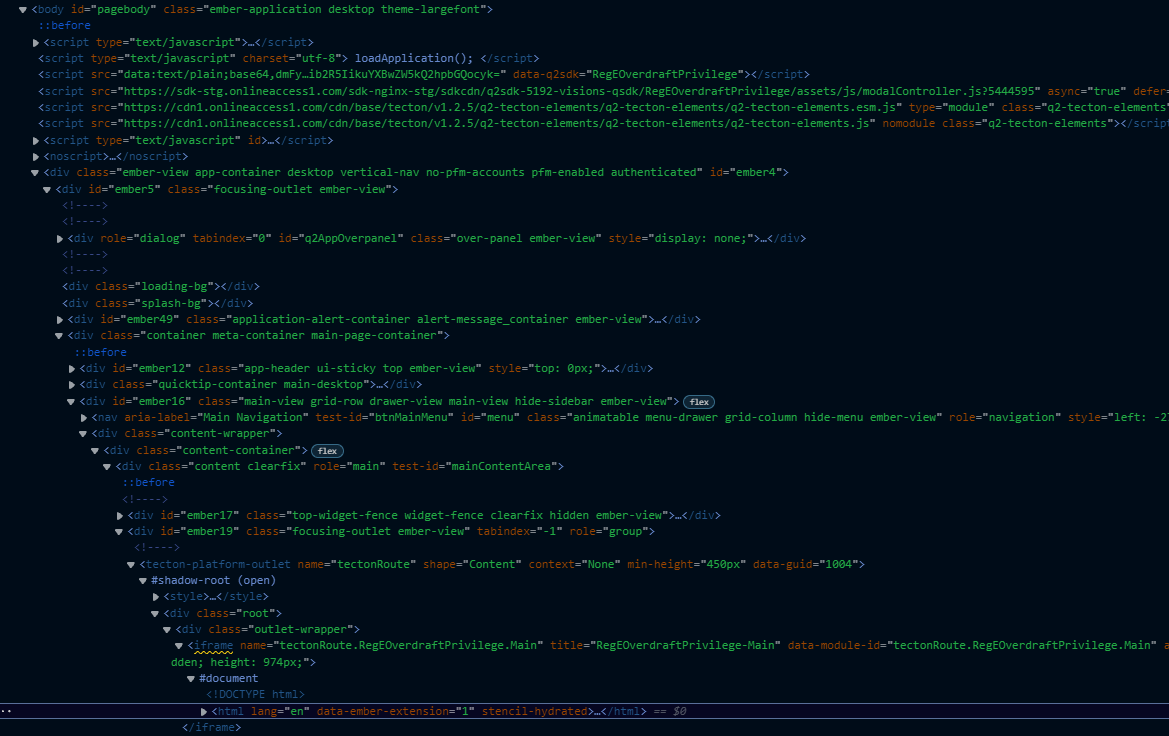Collapse the tecton-platform-outlet element
This screenshot has width=1169, height=736.
click(130, 564)
